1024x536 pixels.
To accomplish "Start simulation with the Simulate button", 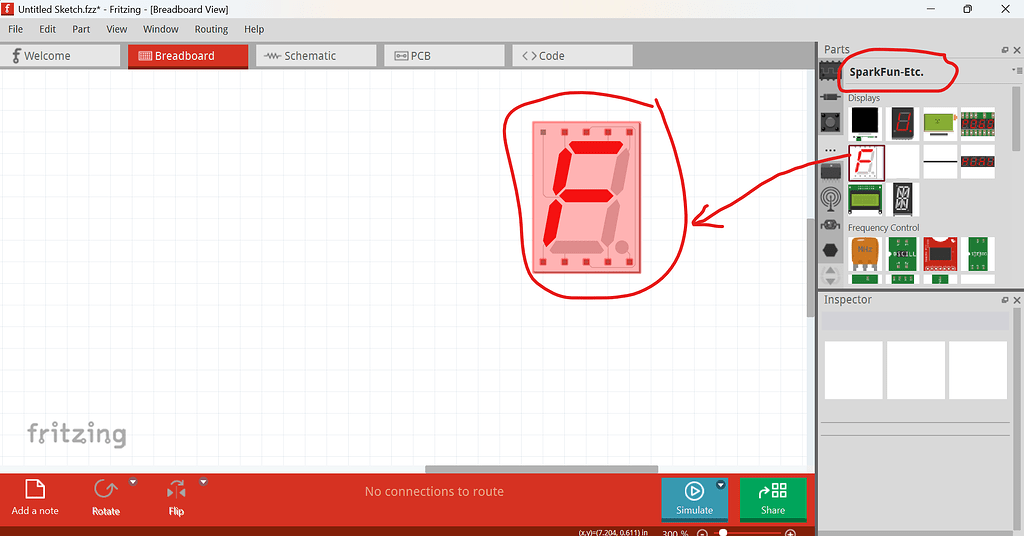I will coord(694,499).
